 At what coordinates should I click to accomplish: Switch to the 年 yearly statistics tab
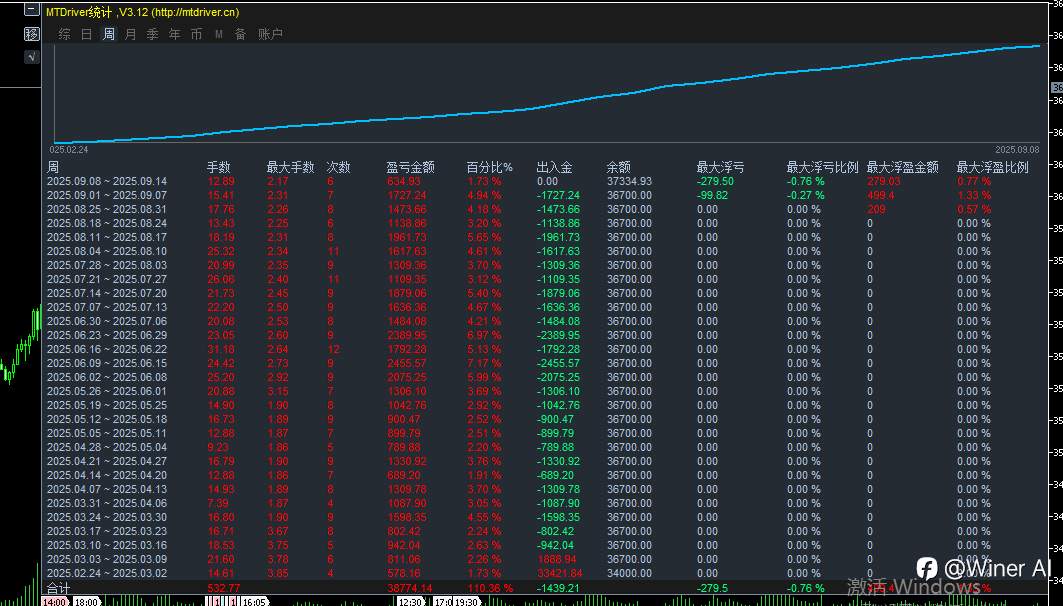coord(174,33)
